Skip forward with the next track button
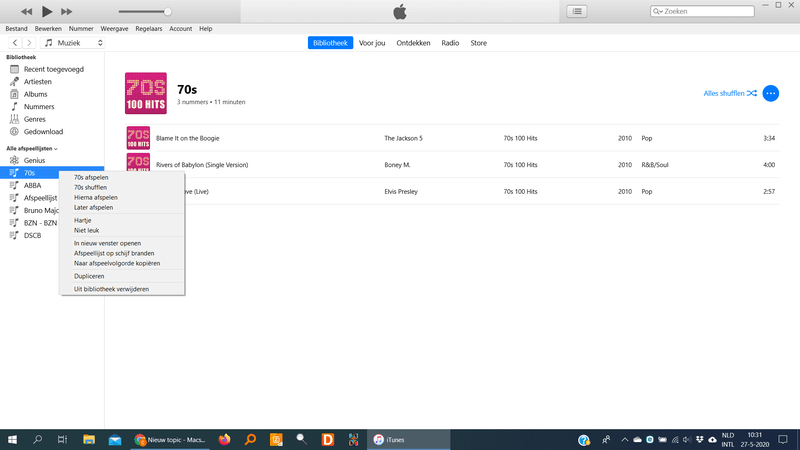This screenshot has width=800, height=450. [66, 11]
